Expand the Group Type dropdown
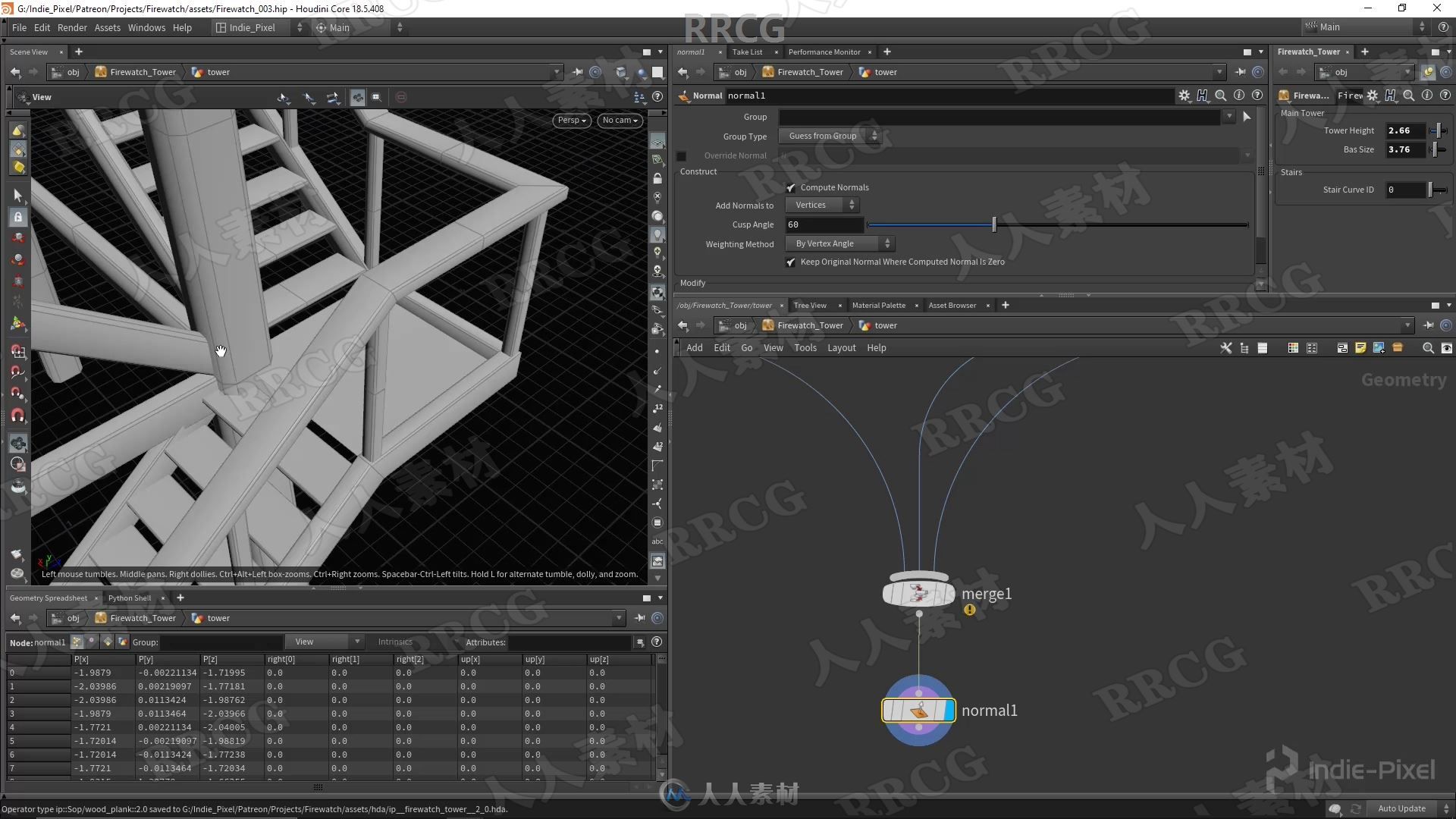1456x819 pixels. (831, 135)
